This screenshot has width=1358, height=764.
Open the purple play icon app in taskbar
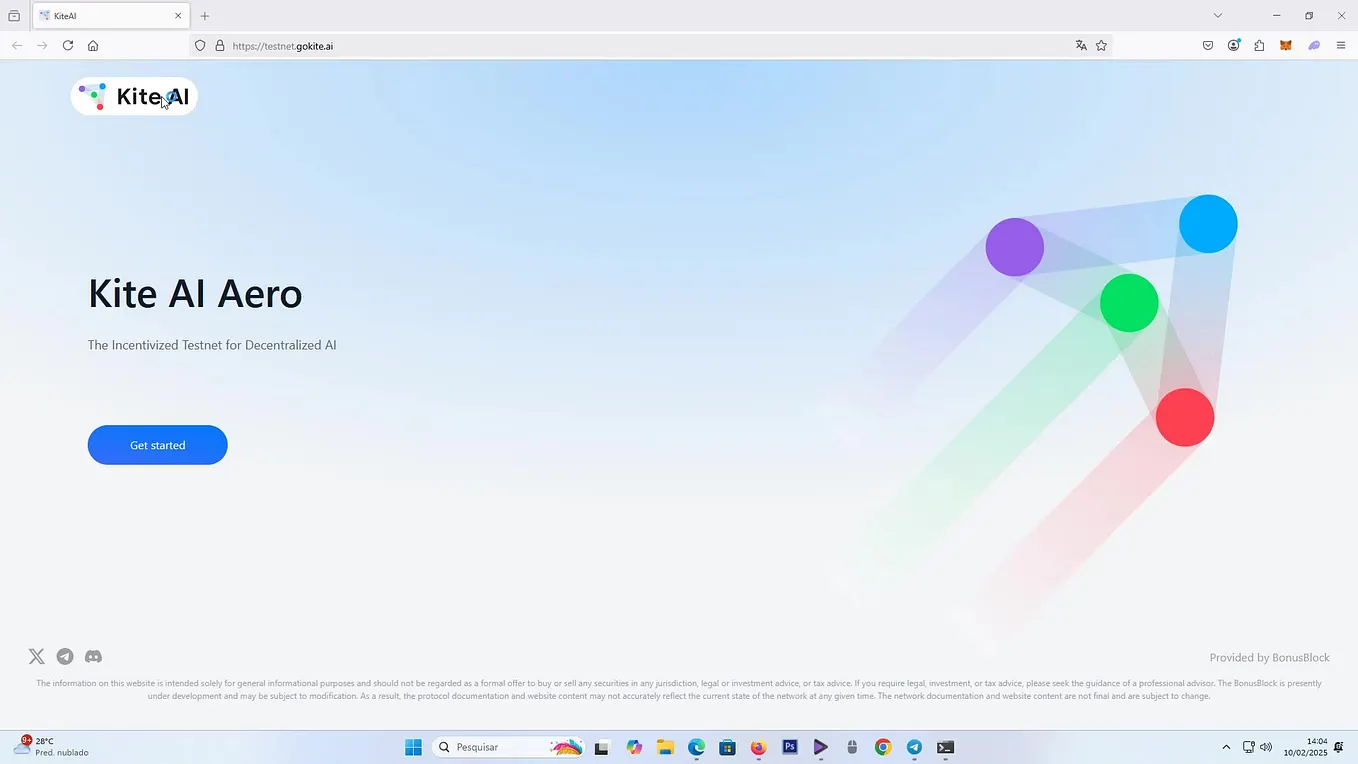tap(820, 747)
